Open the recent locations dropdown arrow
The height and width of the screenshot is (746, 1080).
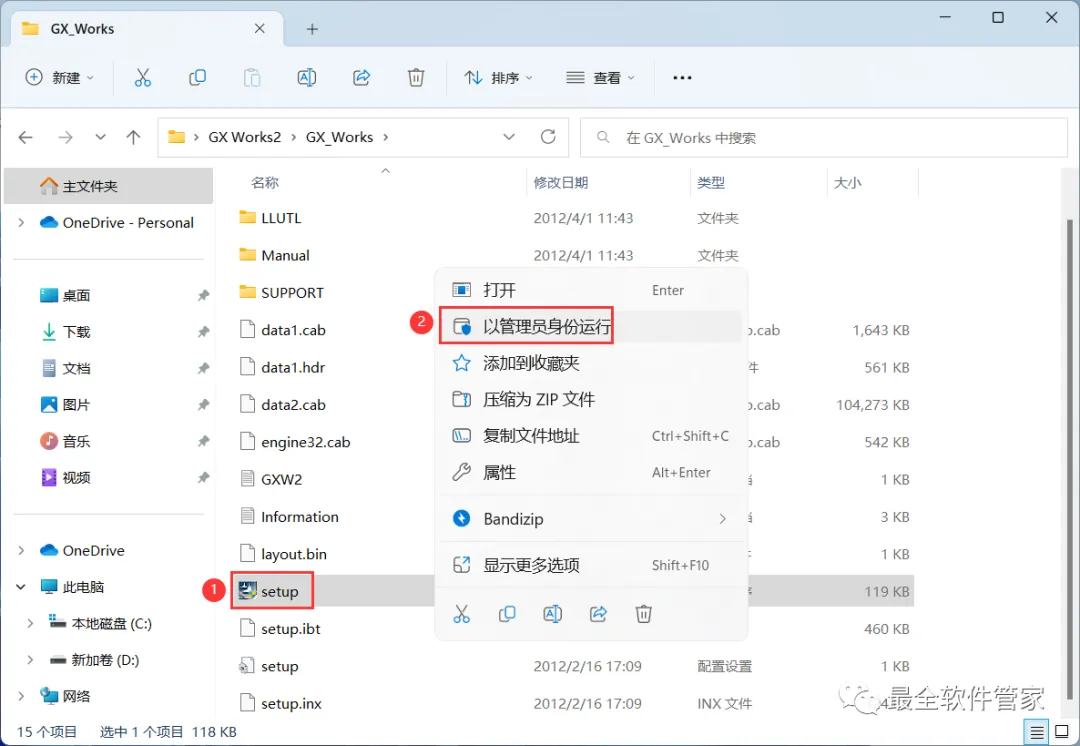coord(101,138)
